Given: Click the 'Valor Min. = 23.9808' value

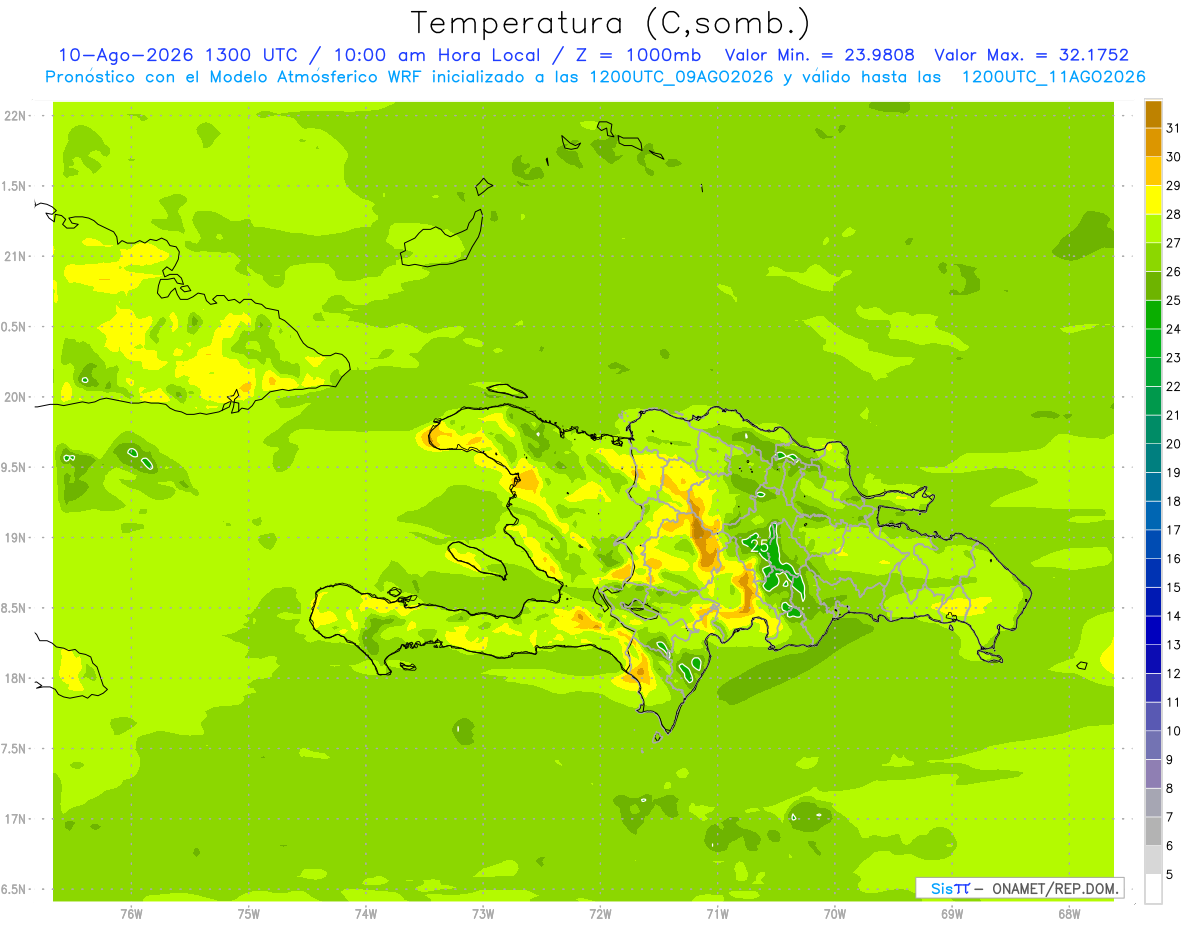Looking at the screenshot, I should (x=821, y=55).
